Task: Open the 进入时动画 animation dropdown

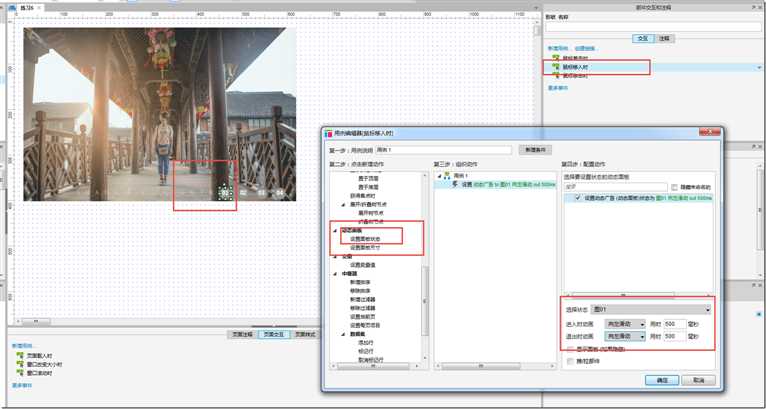Action: pos(625,323)
